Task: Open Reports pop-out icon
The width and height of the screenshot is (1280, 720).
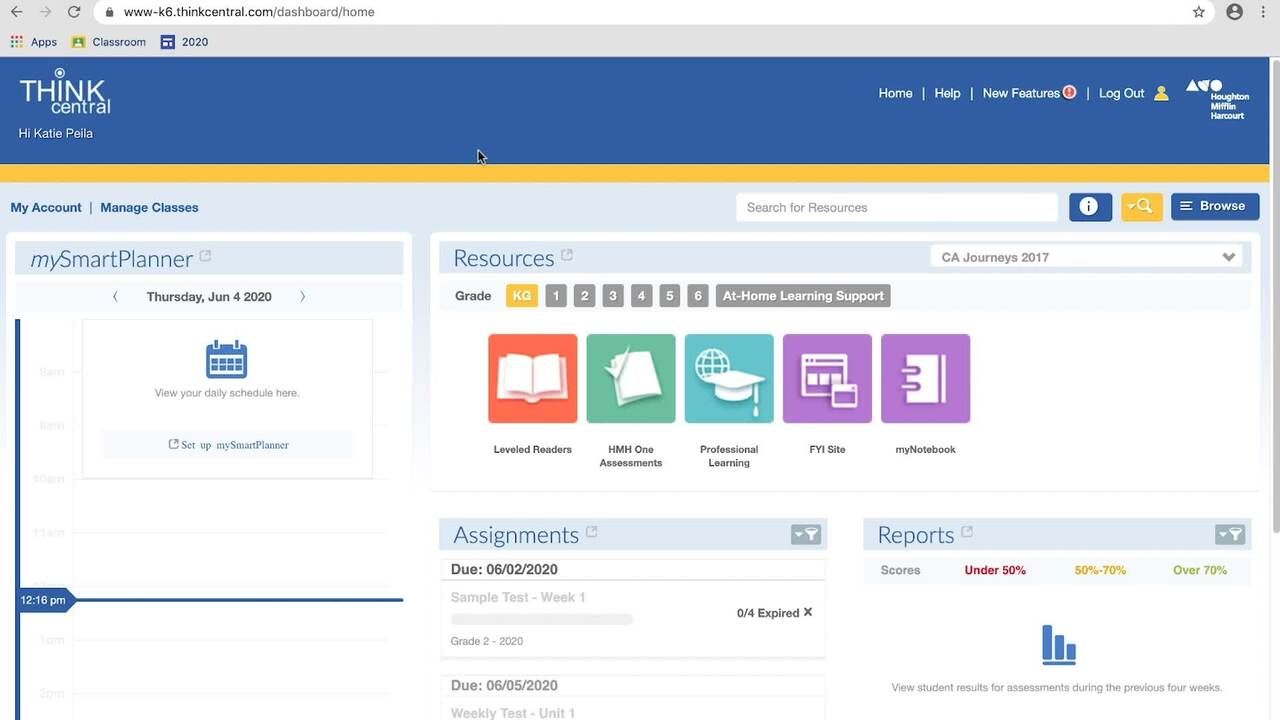Action: 967,532
